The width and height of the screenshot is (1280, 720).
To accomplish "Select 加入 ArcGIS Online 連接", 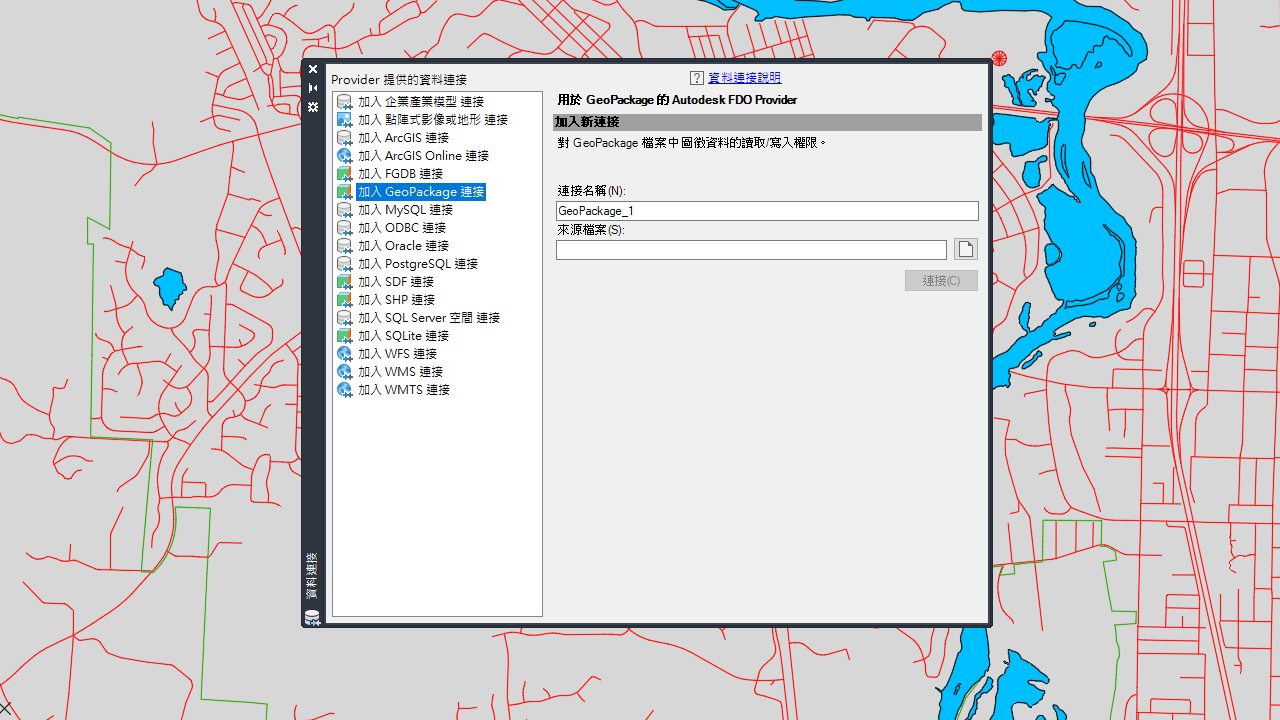I will pyautogui.click(x=423, y=156).
